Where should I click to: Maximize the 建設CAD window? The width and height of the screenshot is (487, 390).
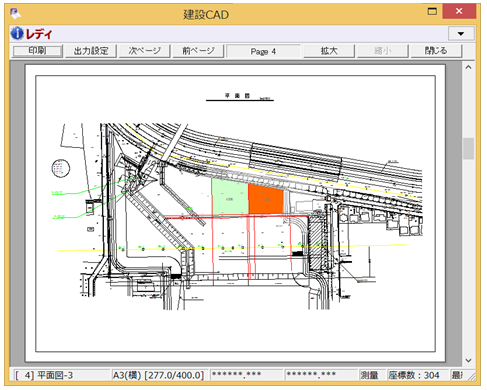(432, 11)
